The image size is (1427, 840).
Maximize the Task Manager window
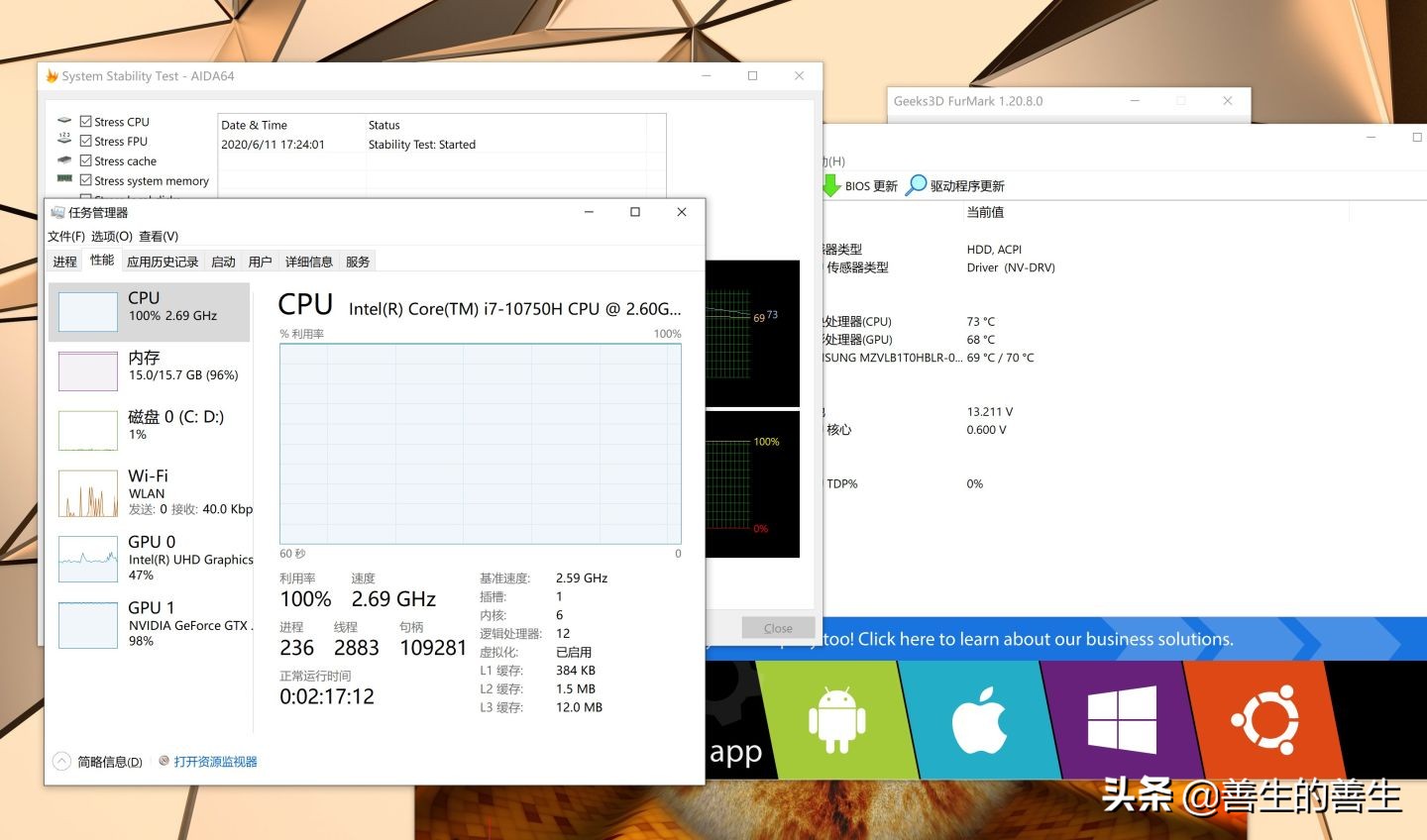635,212
